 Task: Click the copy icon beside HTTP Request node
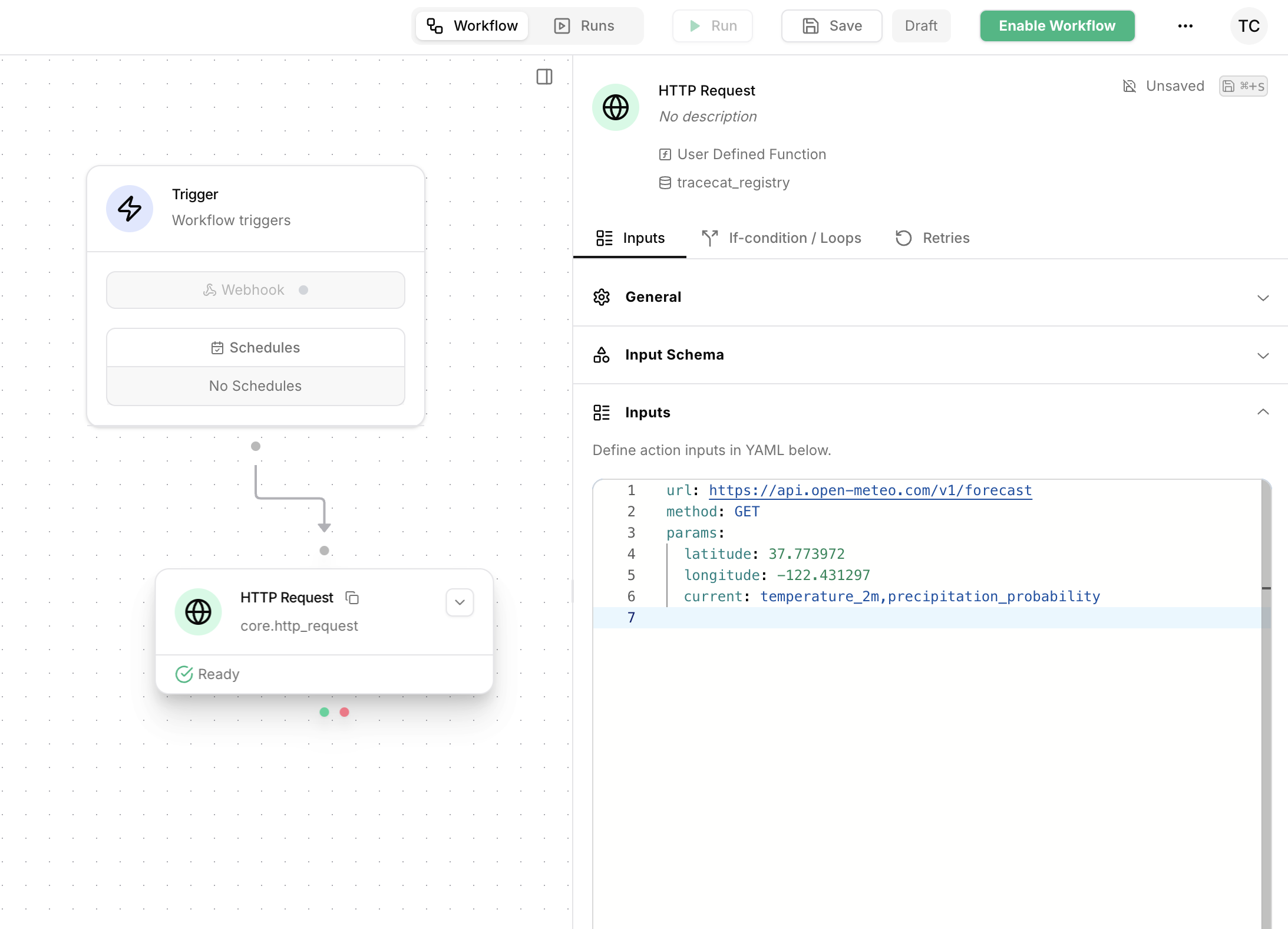tap(352, 598)
